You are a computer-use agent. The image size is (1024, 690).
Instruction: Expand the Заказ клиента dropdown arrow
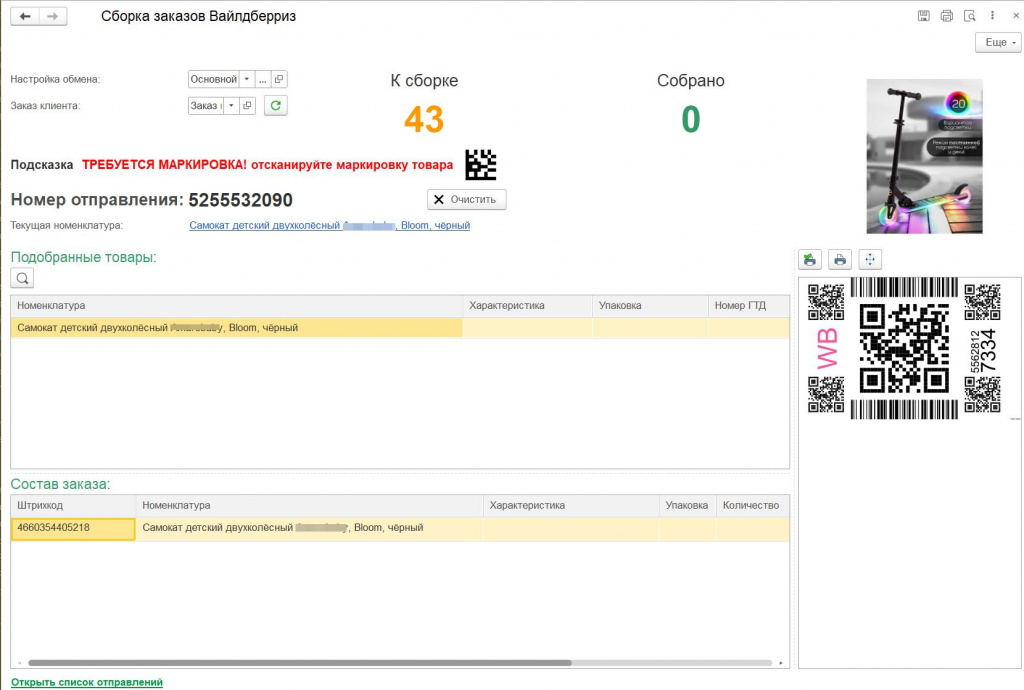coord(231,105)
